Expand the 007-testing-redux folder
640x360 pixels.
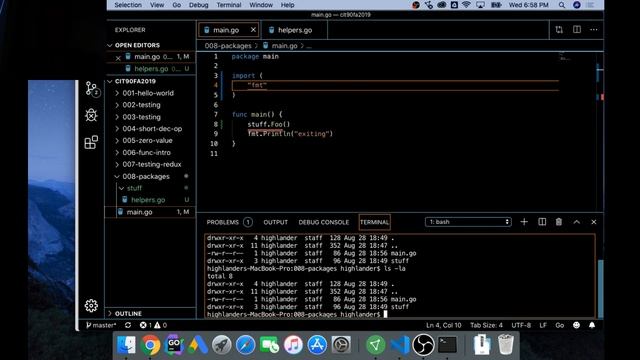click(151, 164)
